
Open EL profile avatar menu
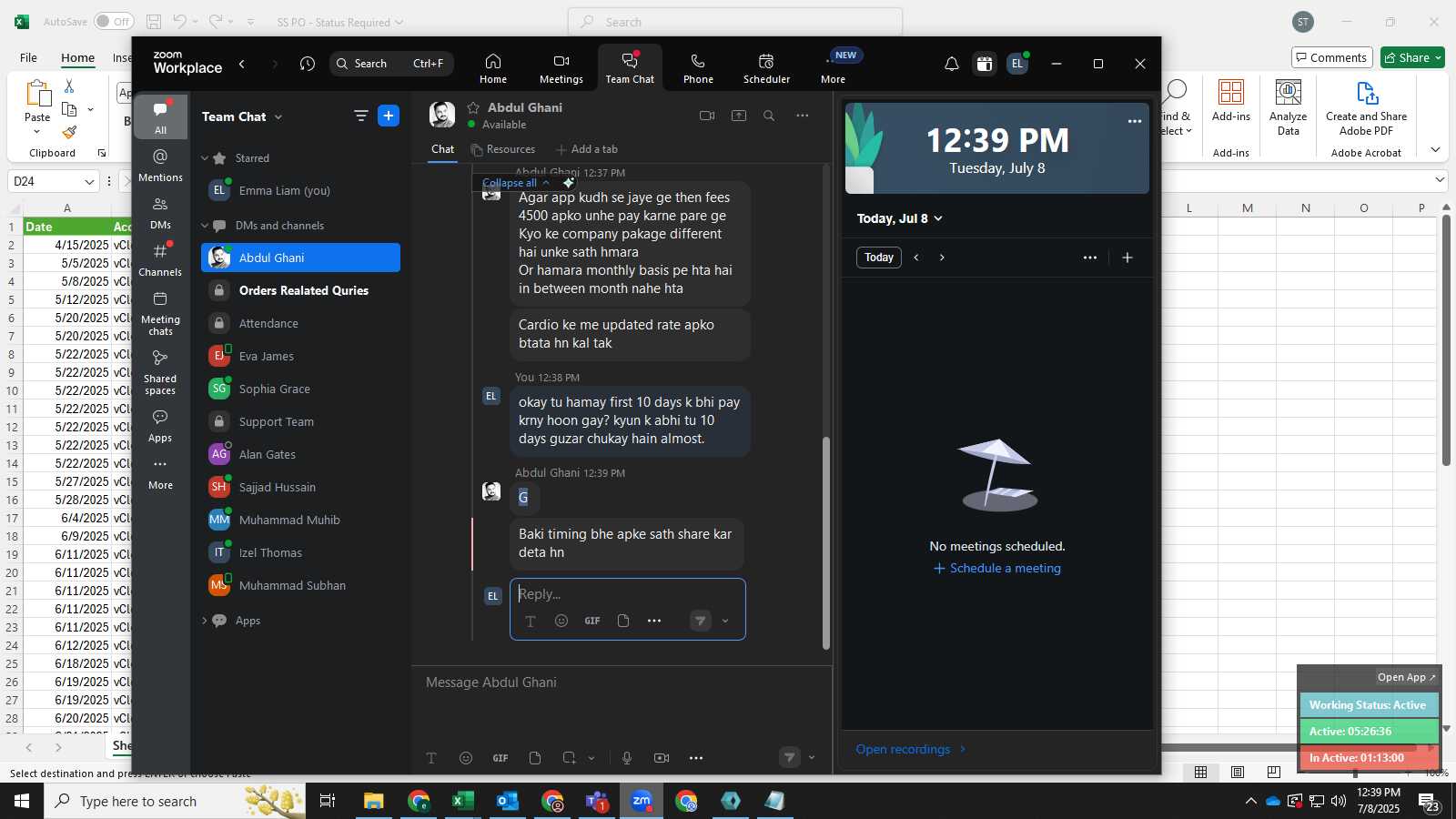(x=1017, y=64)
